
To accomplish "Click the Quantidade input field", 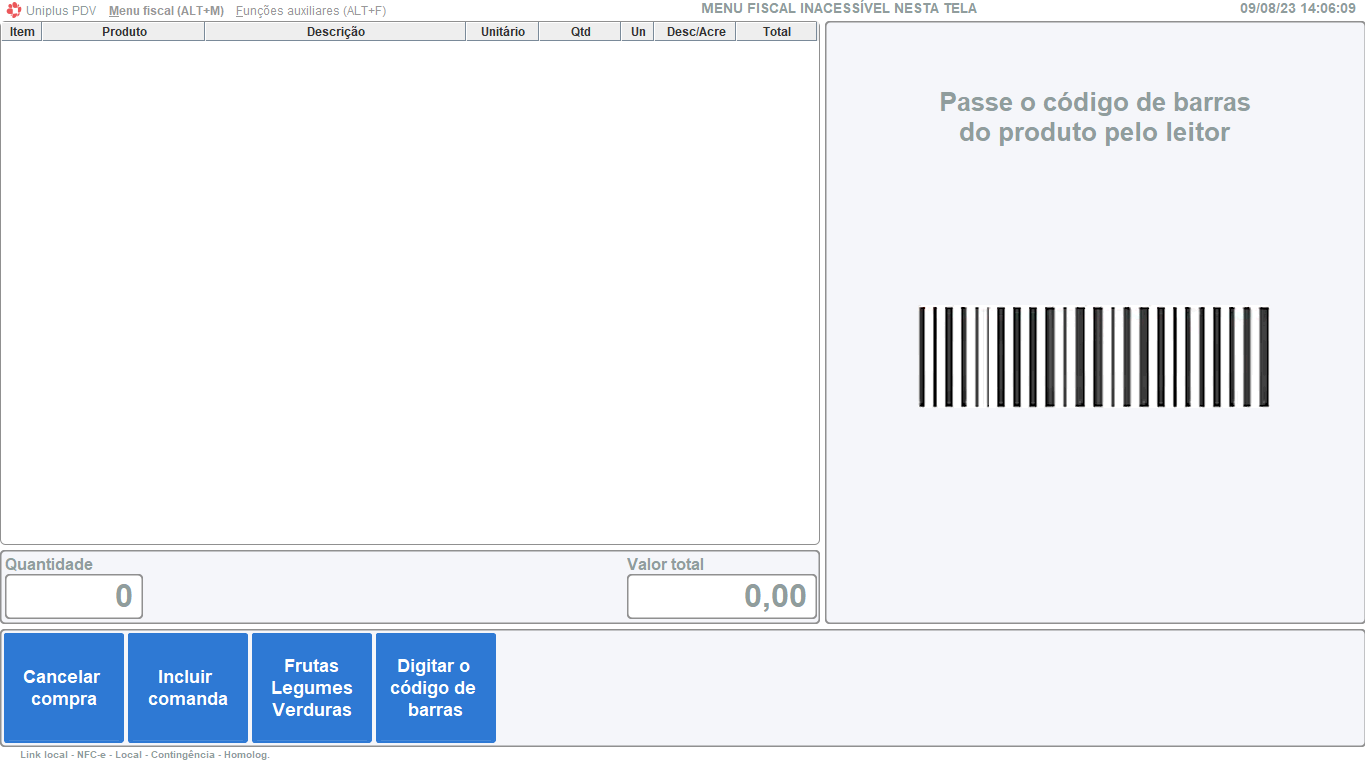I will tap(74, 597).
